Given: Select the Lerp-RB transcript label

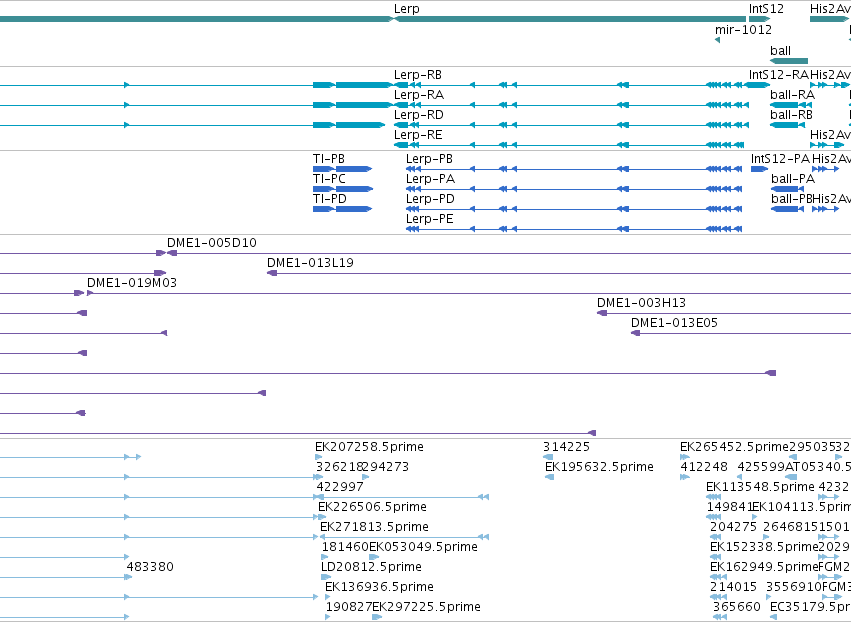Looking at the screenshot, I should click(x=418, y=74).
